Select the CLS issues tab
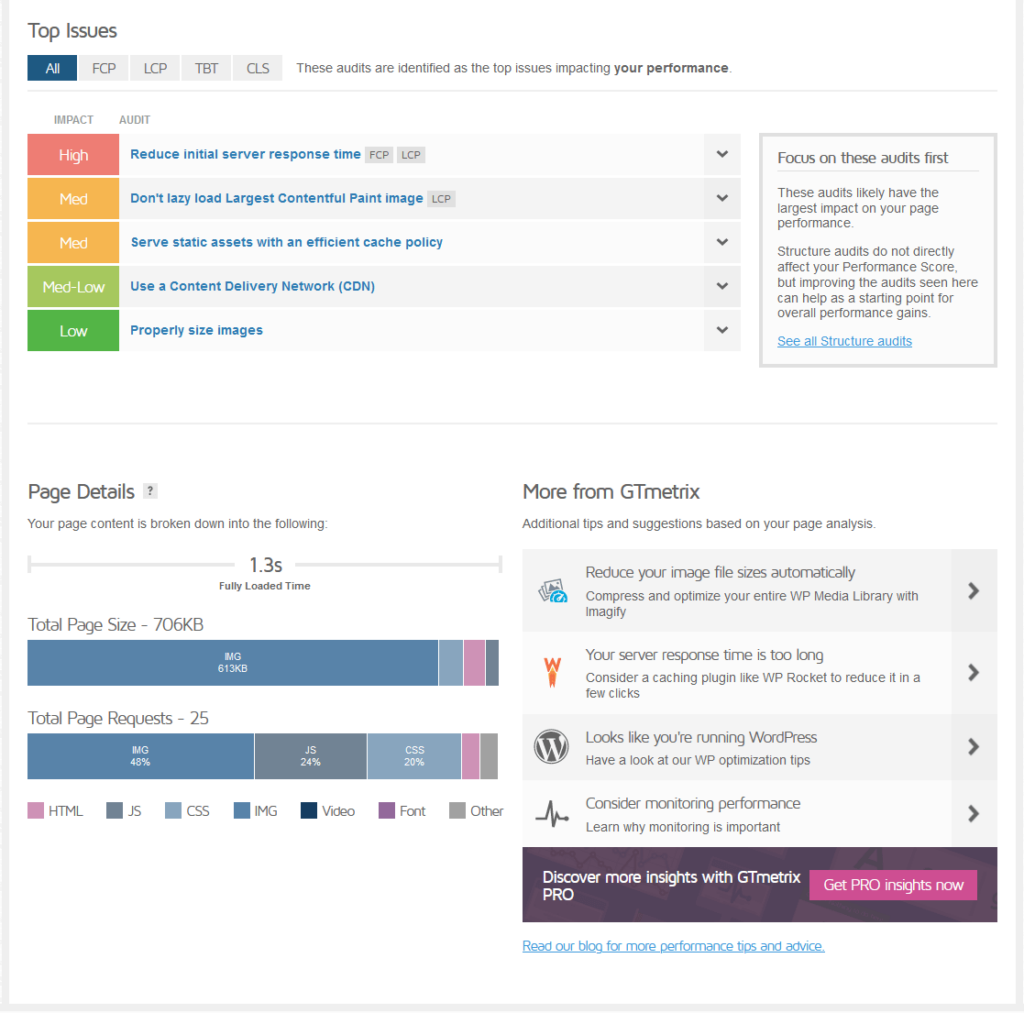Screen dimensions: 1024x1013 [x=258, y=68]
